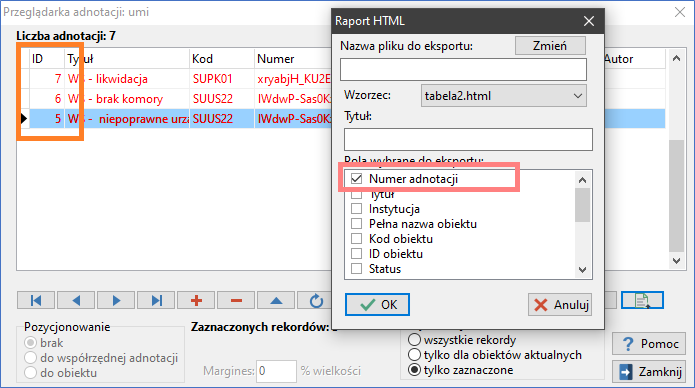Choose brak positioning option

tap(30, 343)
